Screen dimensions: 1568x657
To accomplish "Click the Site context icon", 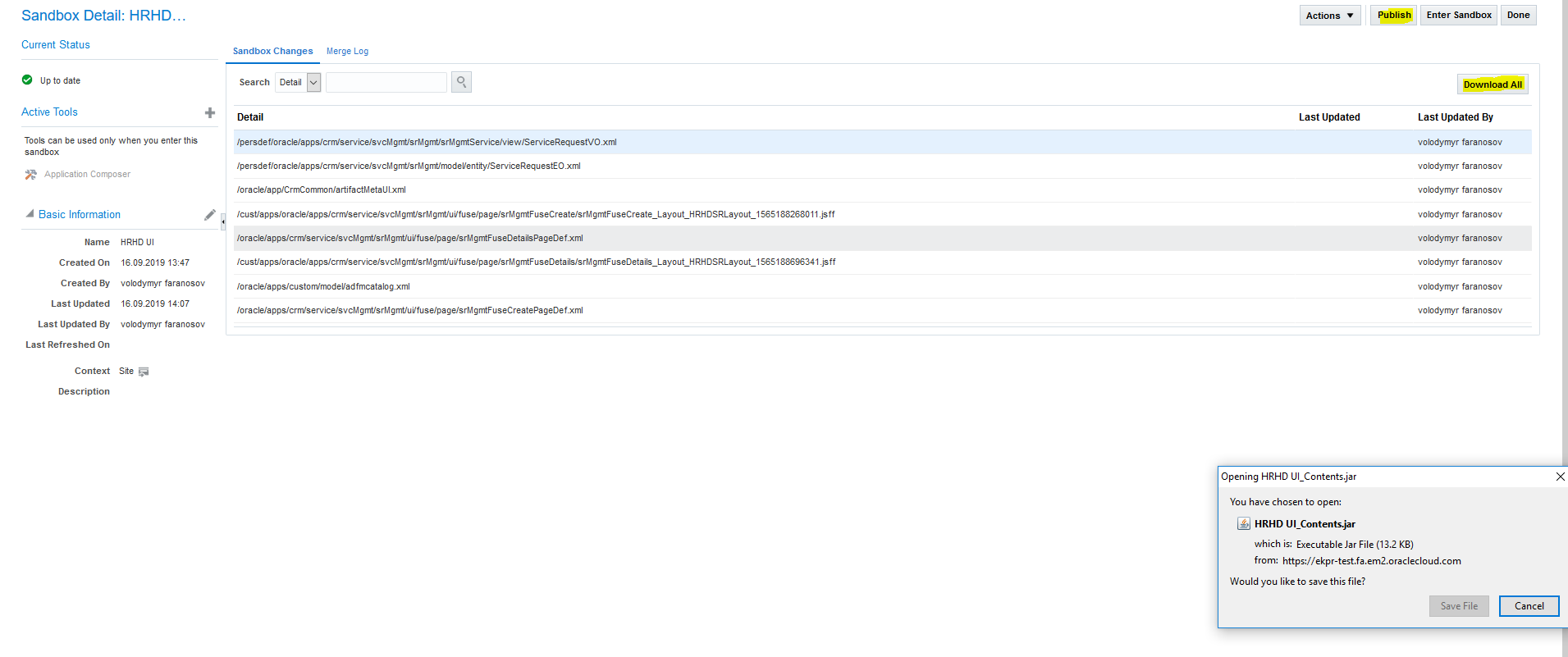I will (x=144, y=372).
